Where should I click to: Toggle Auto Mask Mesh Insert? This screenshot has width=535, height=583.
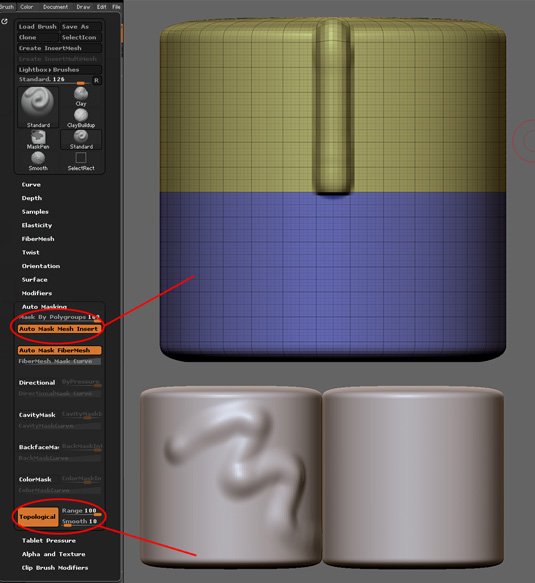tap(59, 329)
